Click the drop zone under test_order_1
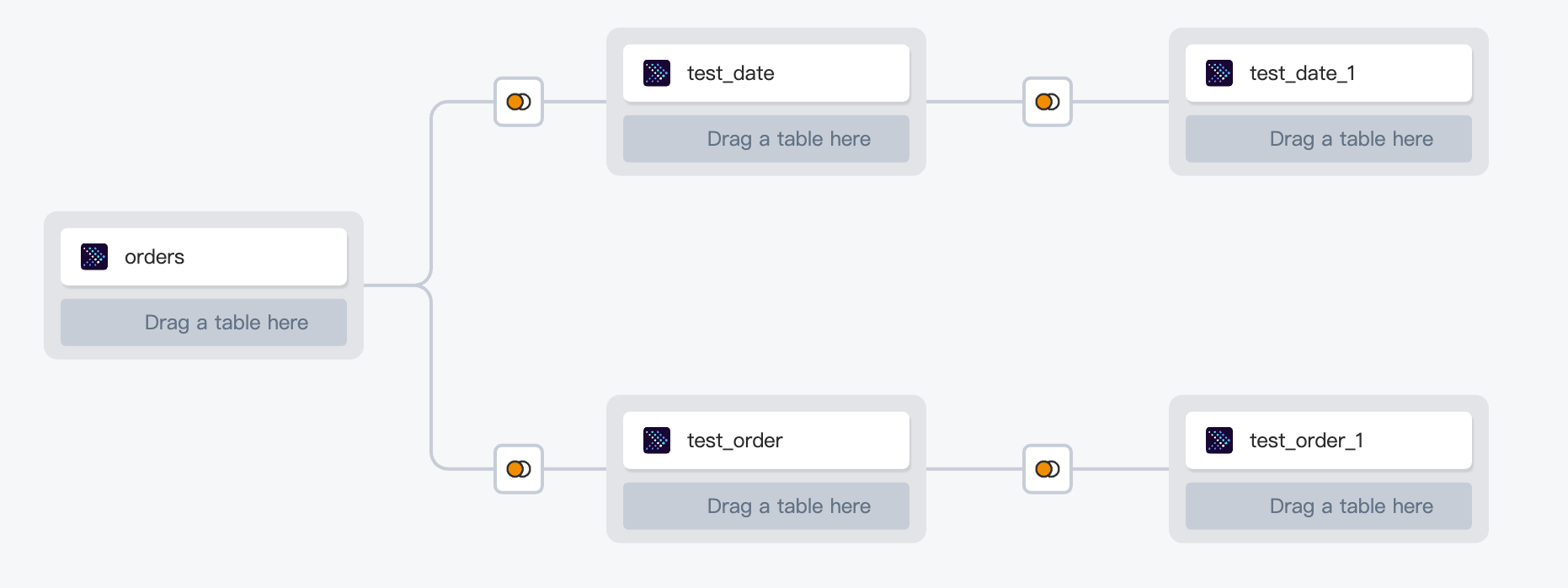This screenshot has height=588, width=1568. pos(1329,506)
